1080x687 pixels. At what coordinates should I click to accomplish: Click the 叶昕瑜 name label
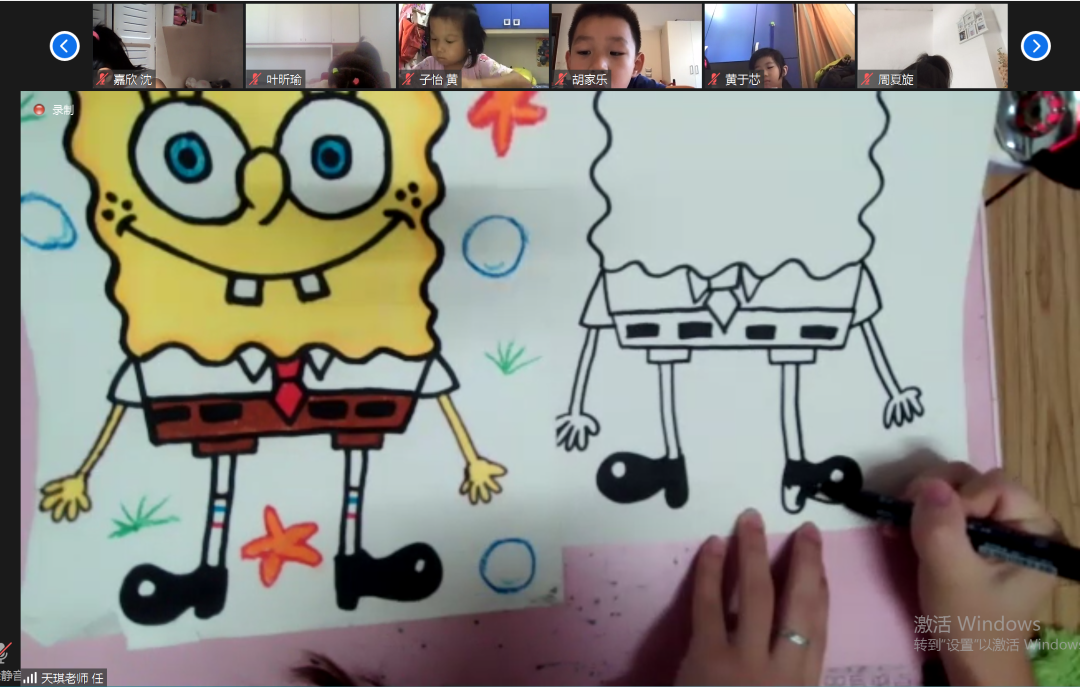(284, 80)
